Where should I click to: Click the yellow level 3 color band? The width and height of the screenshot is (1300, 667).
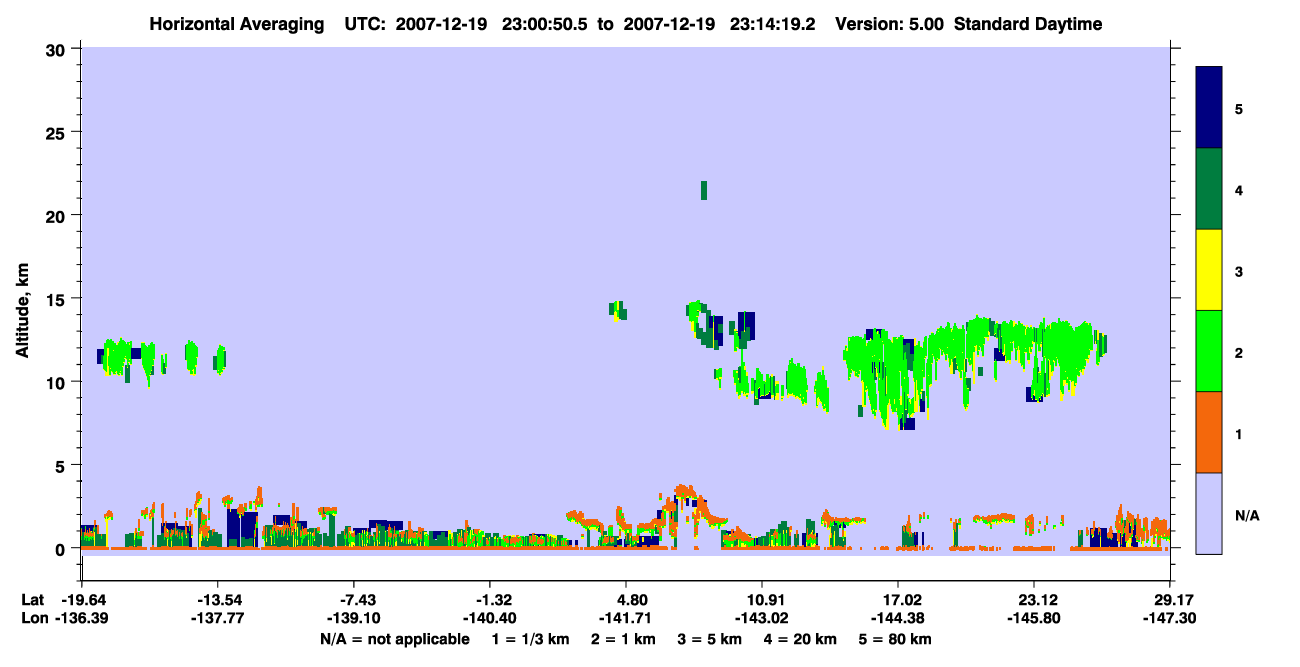click(x=1209, y=270)
